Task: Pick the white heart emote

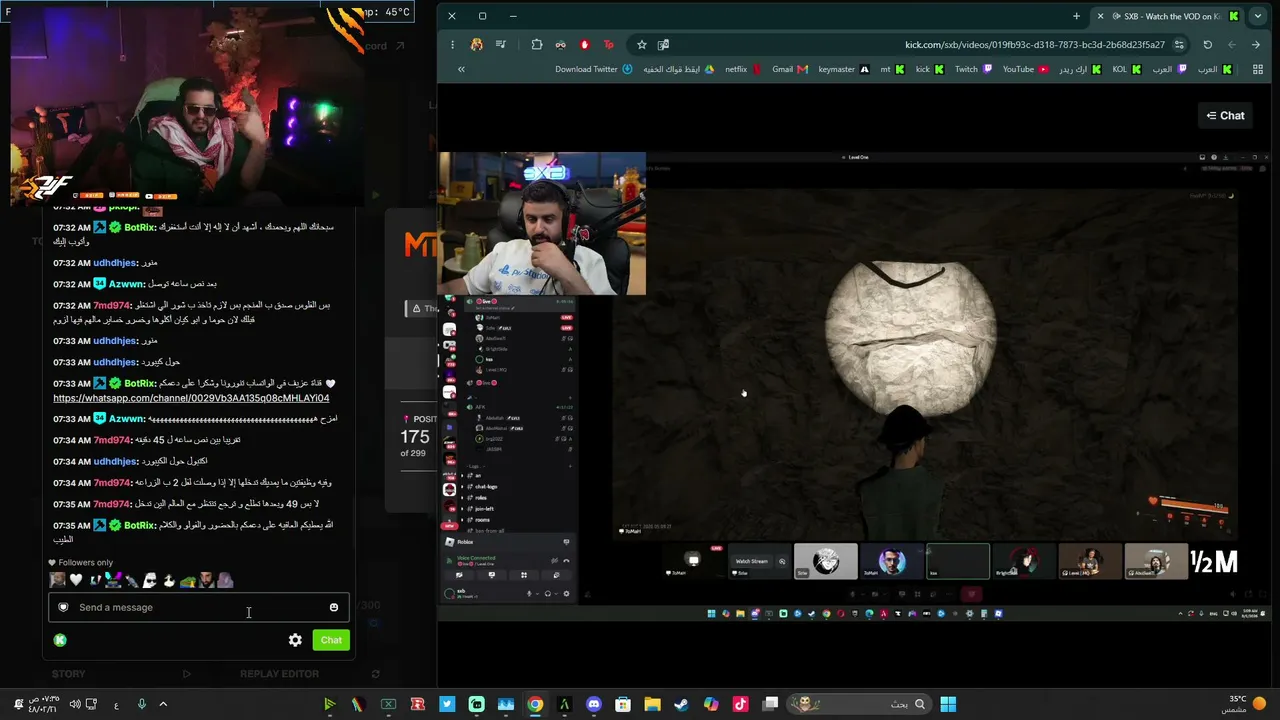Action: 76,580
